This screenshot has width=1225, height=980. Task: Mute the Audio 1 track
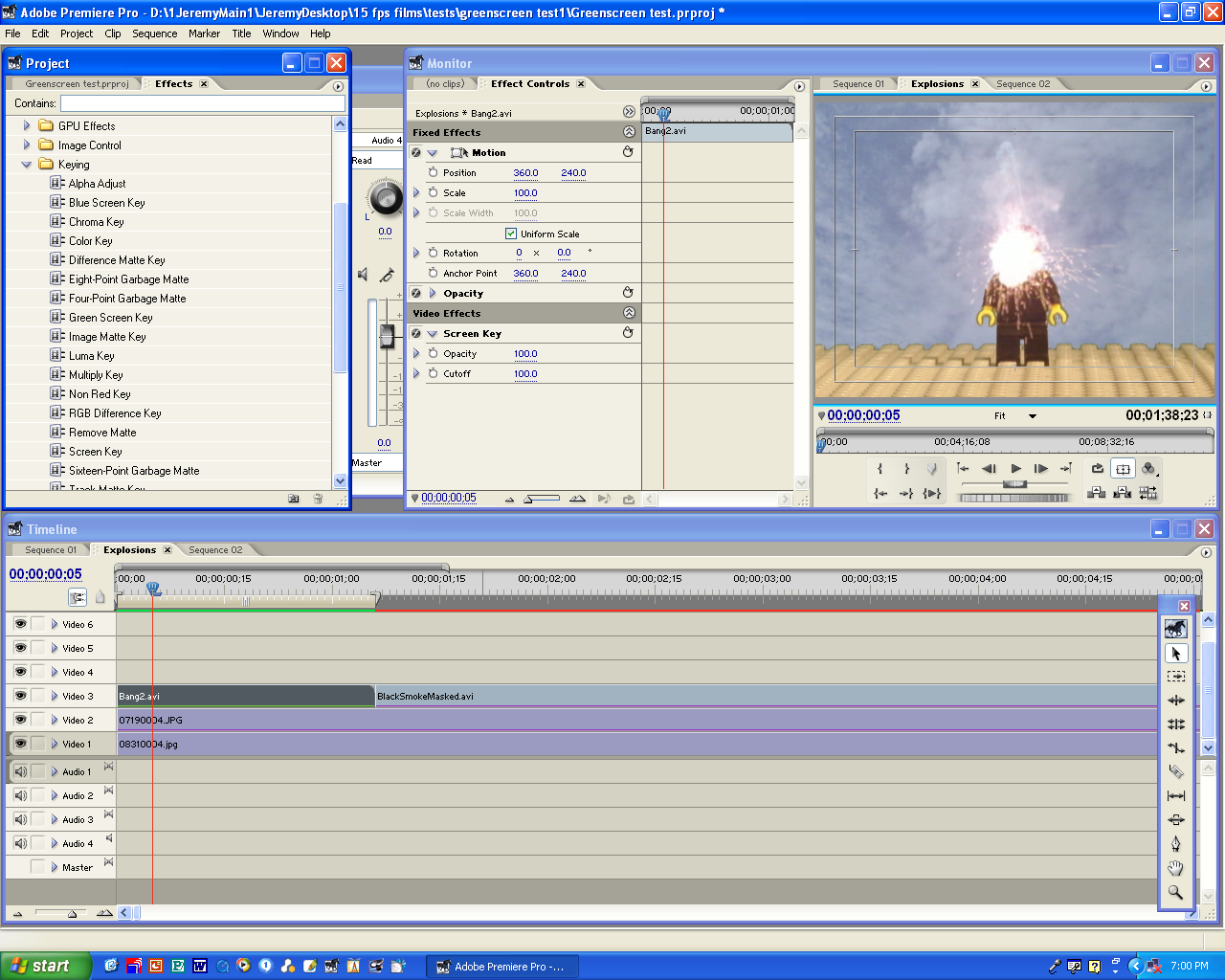coord(20,771)
